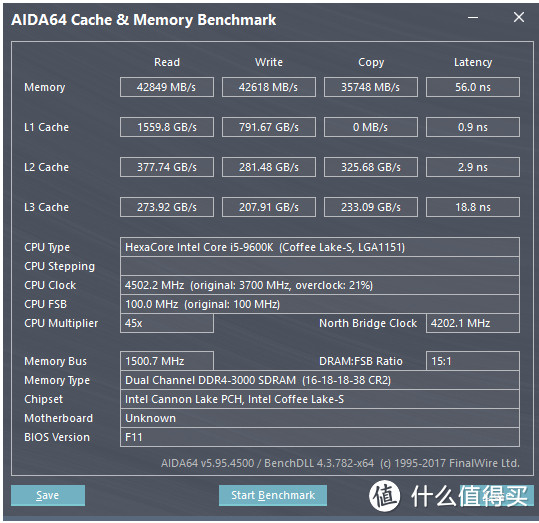
Task: Click the L1 Cache Write value 791.67 GB/s
Action: tap(269, 127)
